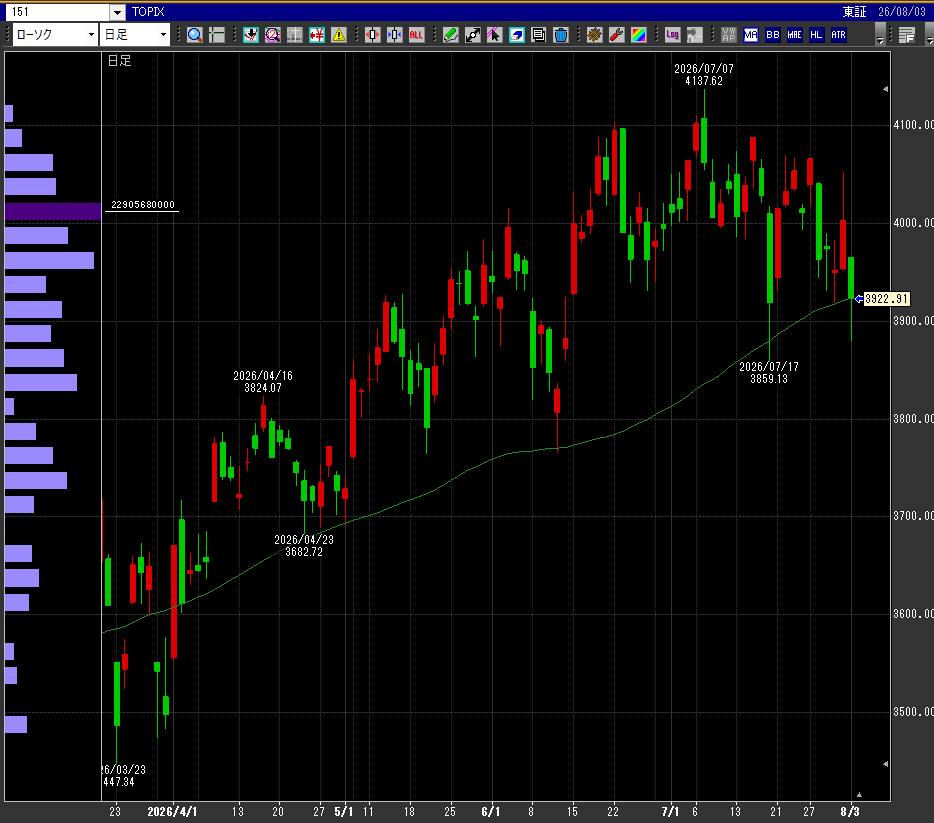Toggle the VWAP indicator
The height and width of the screenshot is (823, 934).
point(728,35)
